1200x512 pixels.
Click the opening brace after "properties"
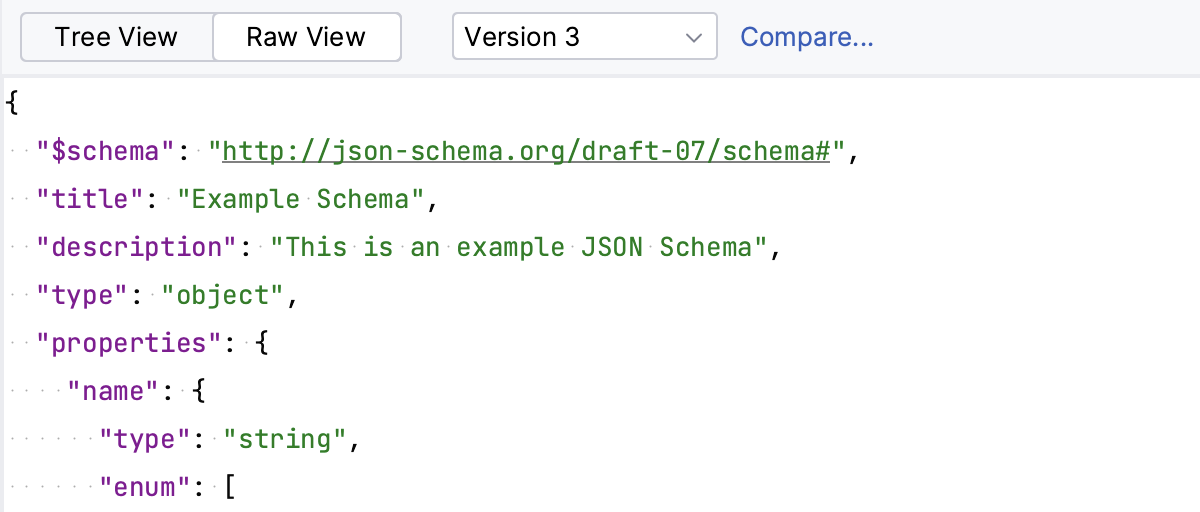click(x=263, y=343)
